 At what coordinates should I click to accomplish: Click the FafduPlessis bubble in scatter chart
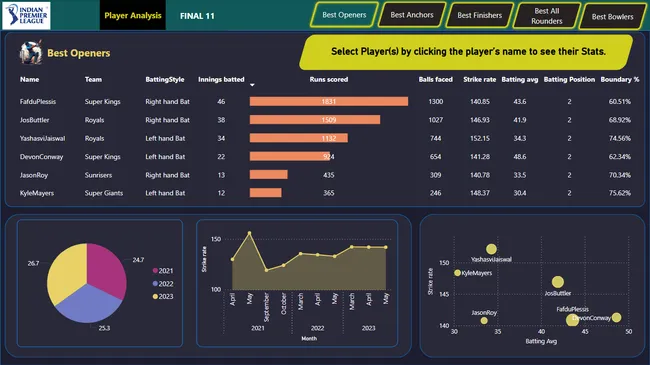(x=572, y=320)
